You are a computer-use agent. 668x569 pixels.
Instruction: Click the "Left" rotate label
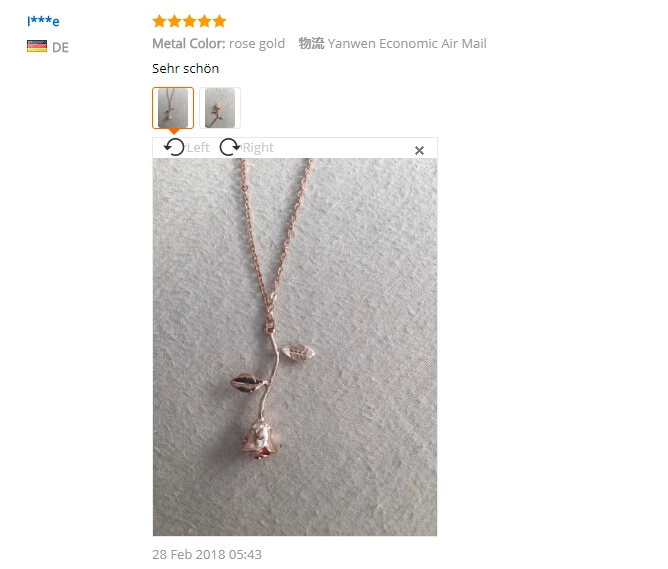point(198,147)
